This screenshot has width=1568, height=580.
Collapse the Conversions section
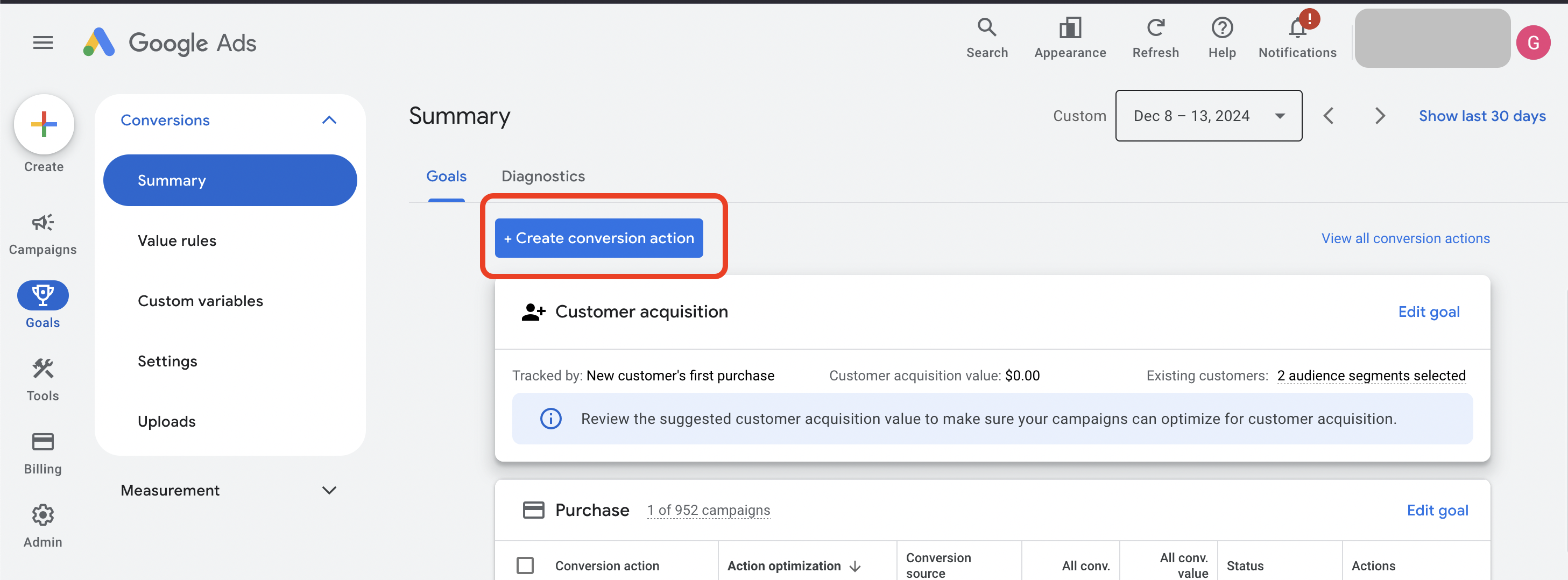pyautogui.click(x=329, y=120)
